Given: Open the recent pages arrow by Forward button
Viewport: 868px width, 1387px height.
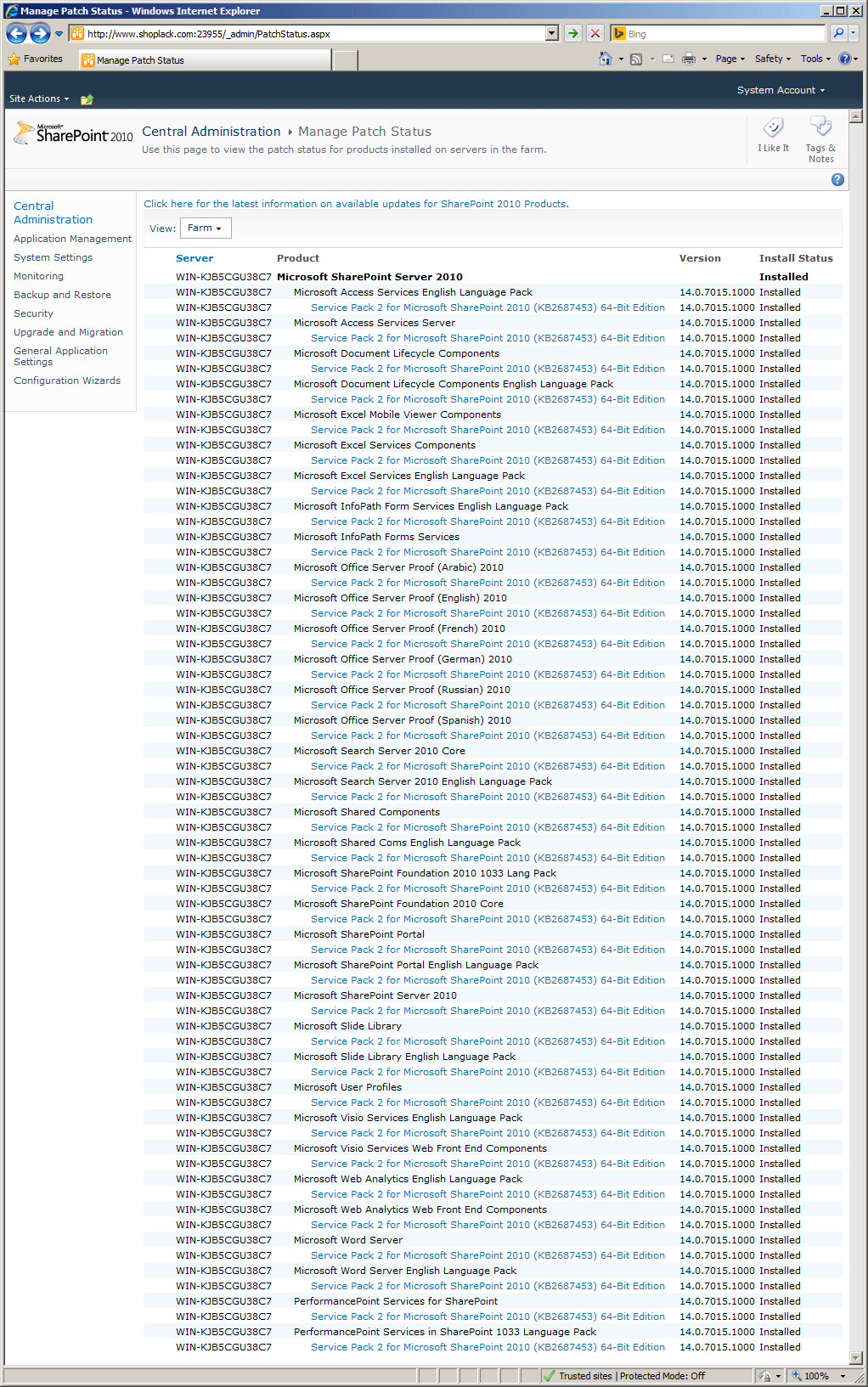Looking at the screenshot, I should coord(59,34).
